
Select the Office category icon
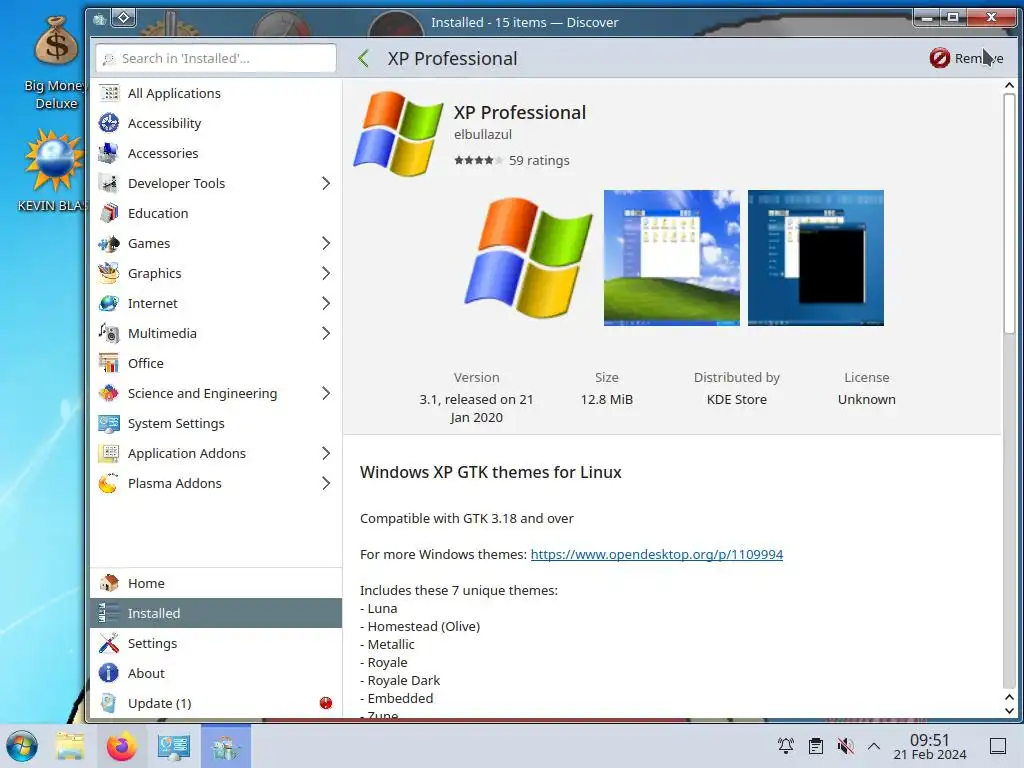tap(109, 364)
